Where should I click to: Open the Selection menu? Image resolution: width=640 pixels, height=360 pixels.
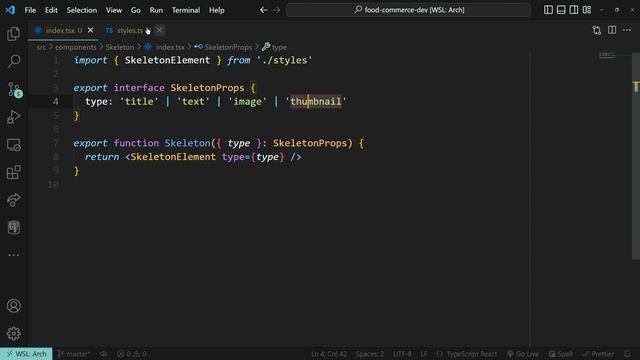pyautogui.click(x=82, y=10)
